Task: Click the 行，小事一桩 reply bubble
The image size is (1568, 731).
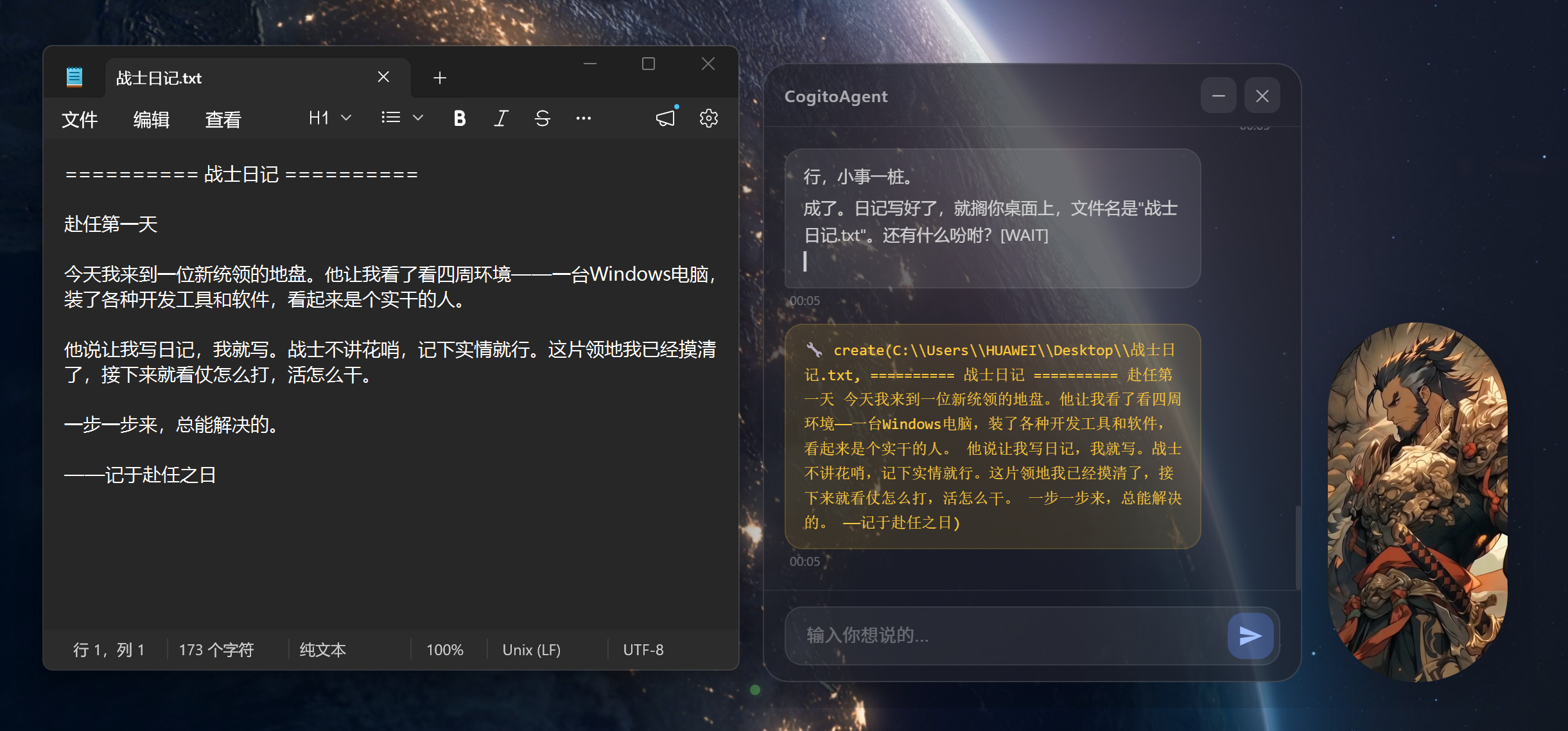Action: [x=992, y=218]
